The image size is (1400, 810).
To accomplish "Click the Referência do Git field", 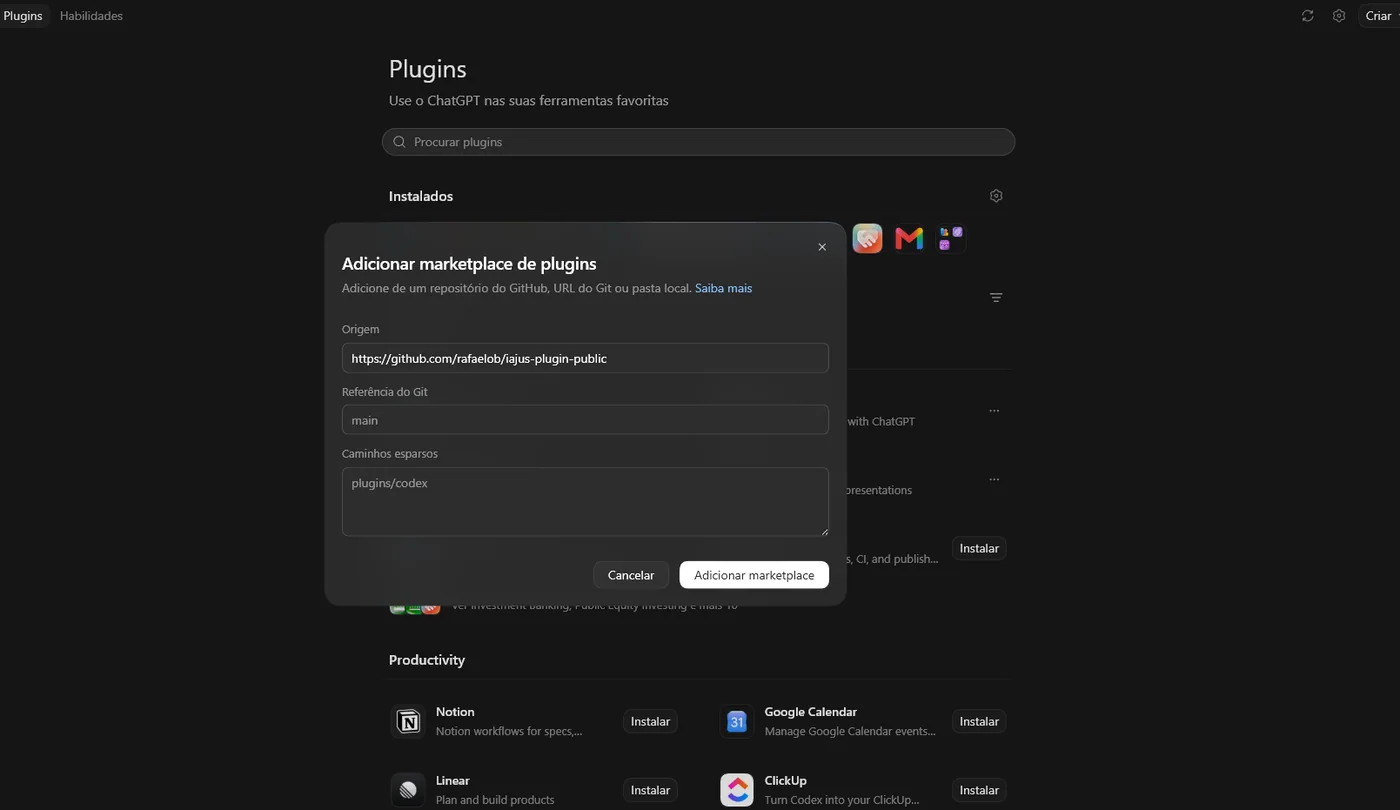I will click(585, 420).
